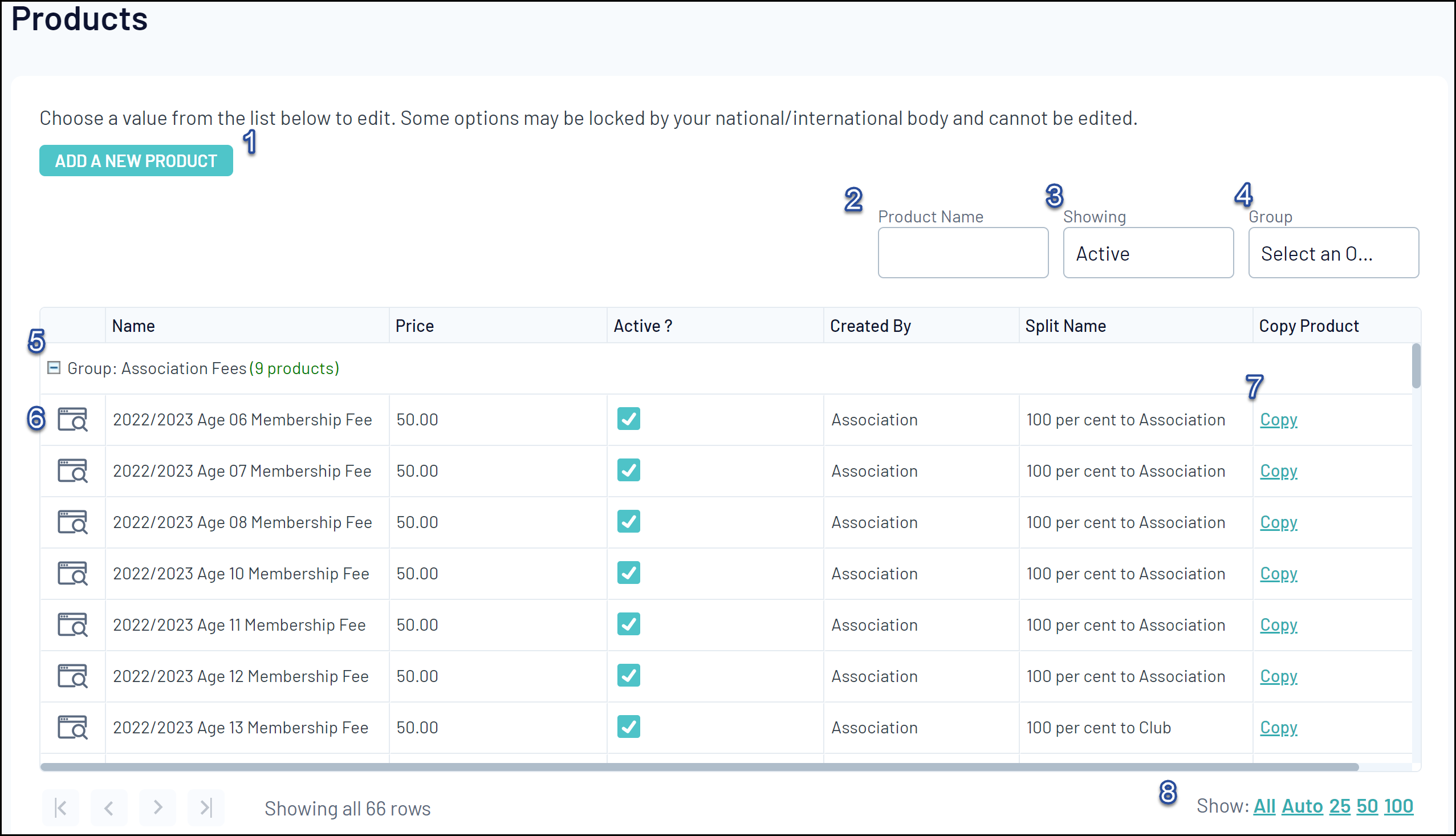Open view icon for Age 11 Membership Fee
Screen dimensions: 1456x836
click(x=72, y=624)
